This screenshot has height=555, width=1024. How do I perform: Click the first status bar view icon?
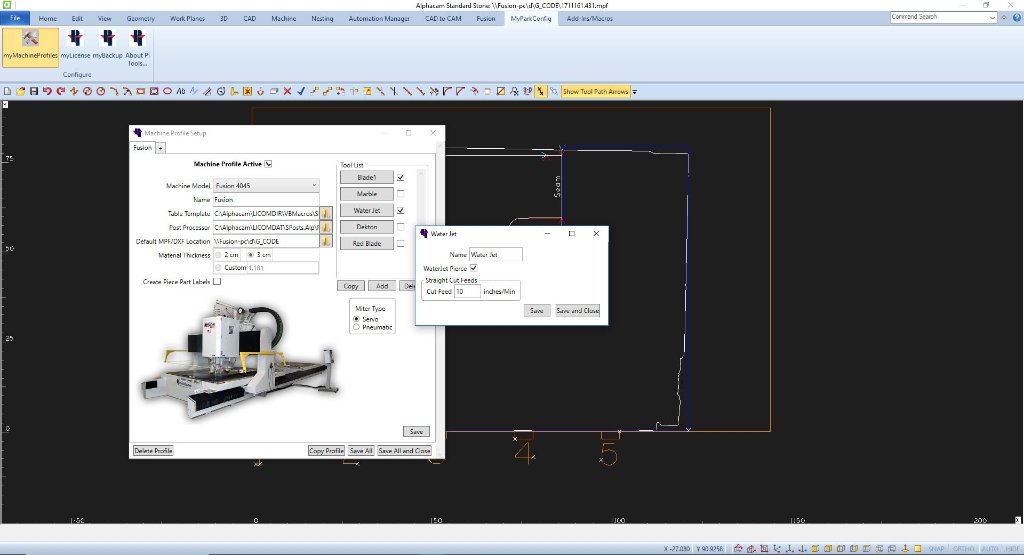pyautogui.click(x=738, y=548)
